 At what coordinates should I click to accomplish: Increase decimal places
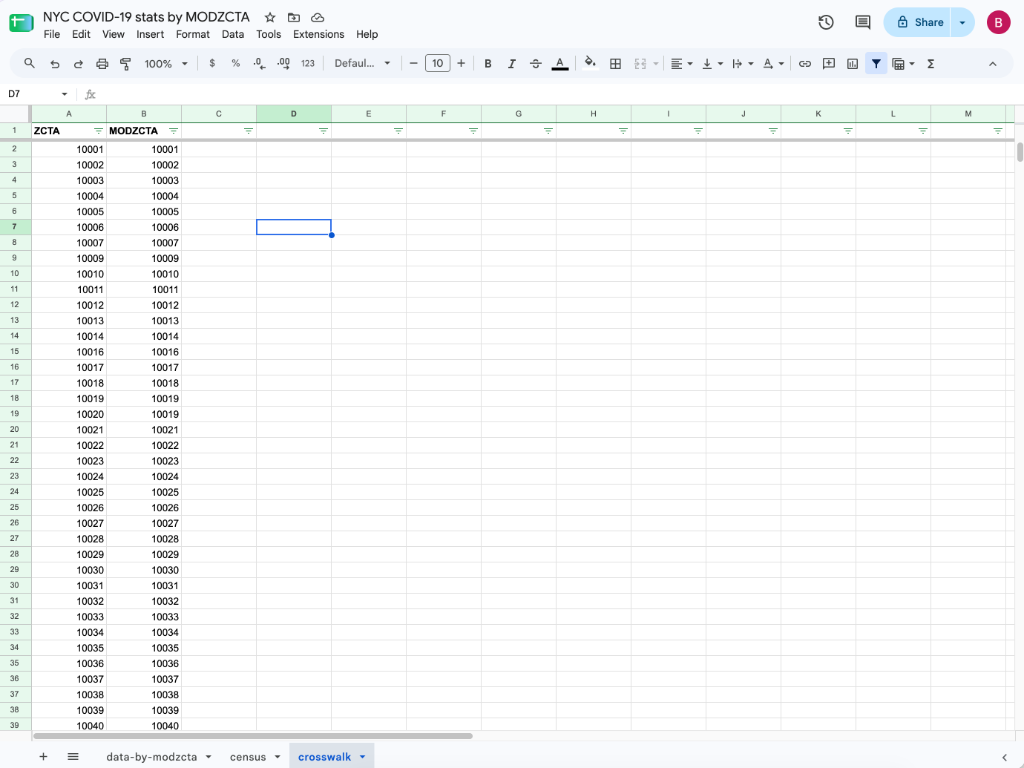(x=283, y=63)
